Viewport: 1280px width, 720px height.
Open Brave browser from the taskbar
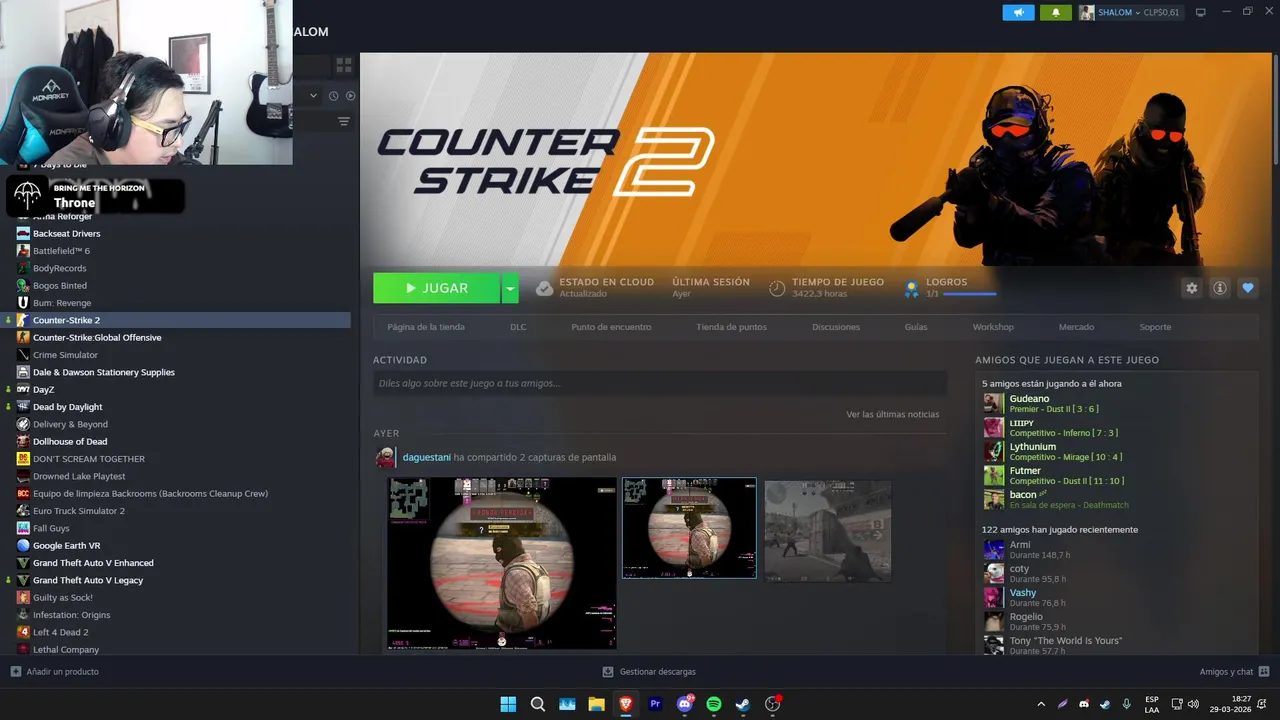click(x=626, y=704)
